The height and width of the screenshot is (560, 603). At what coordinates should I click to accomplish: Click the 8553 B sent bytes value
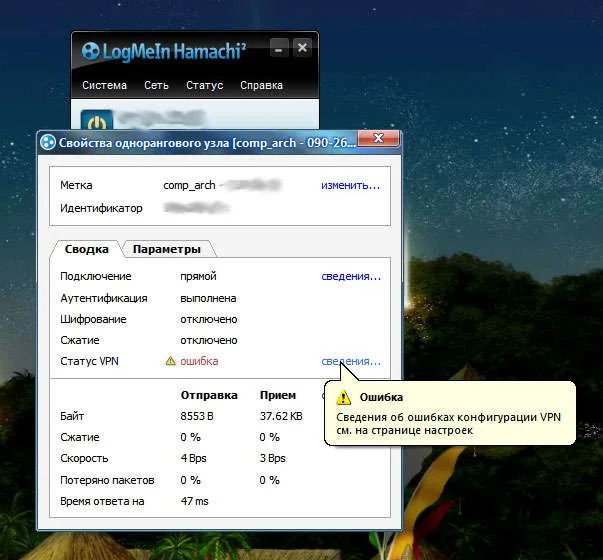[197, 416]
